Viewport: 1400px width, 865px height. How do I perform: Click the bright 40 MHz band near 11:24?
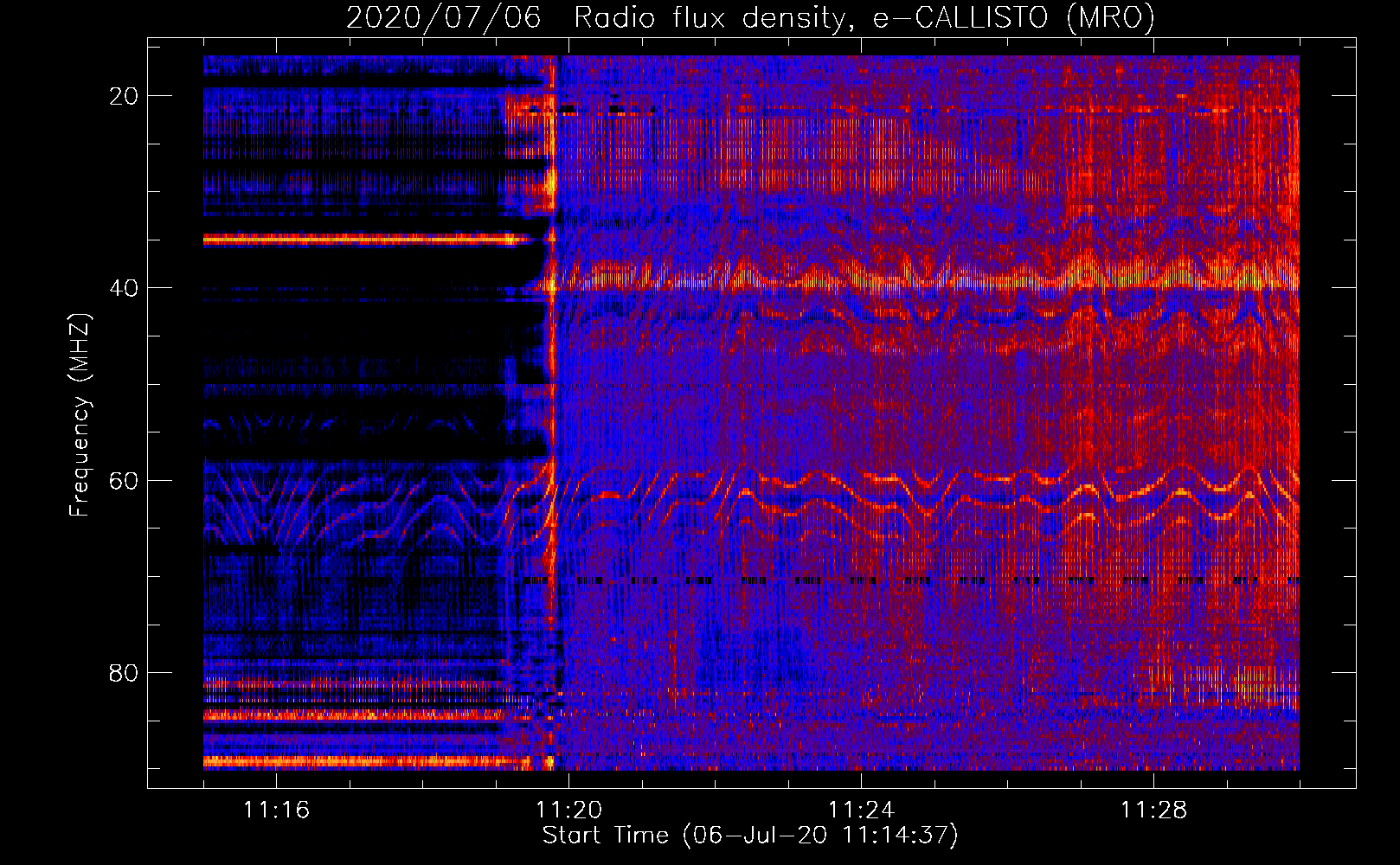[861, 281]
